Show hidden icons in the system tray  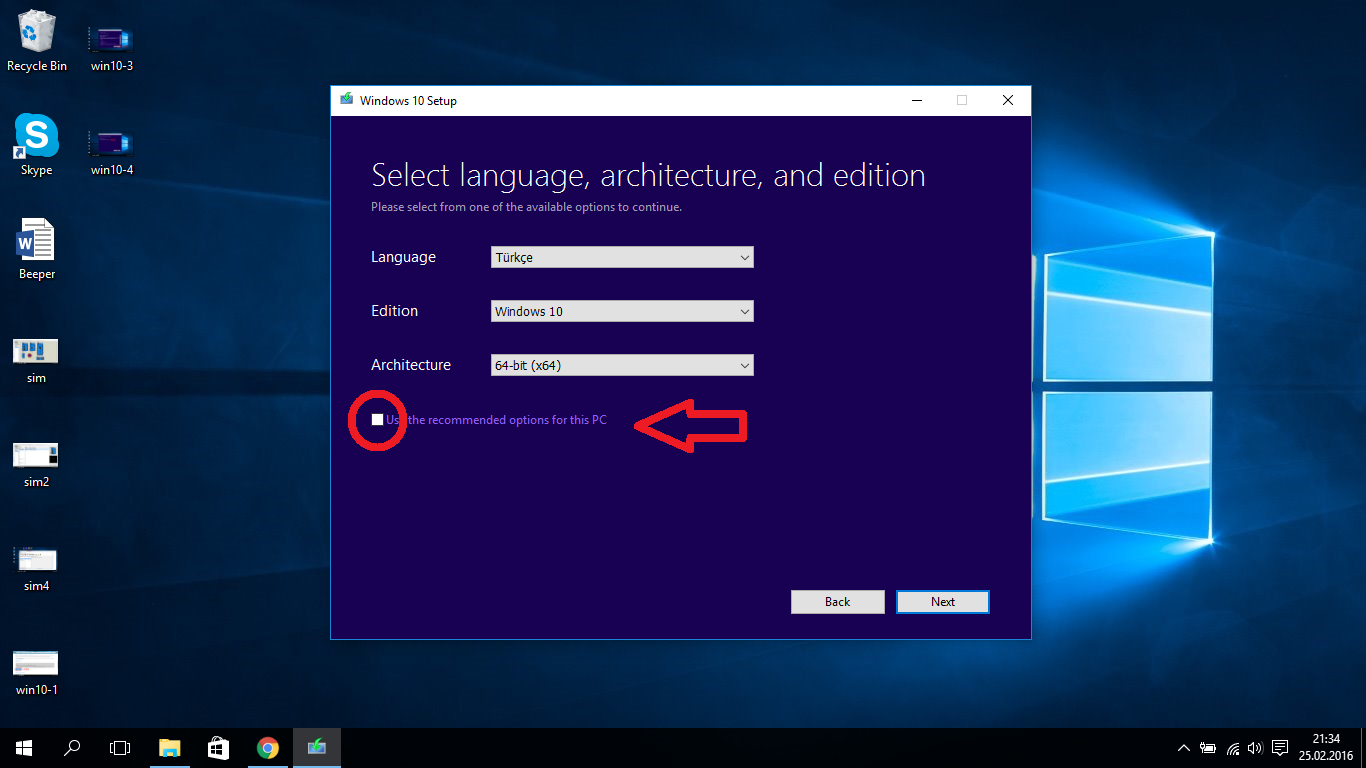(1183, 747)
